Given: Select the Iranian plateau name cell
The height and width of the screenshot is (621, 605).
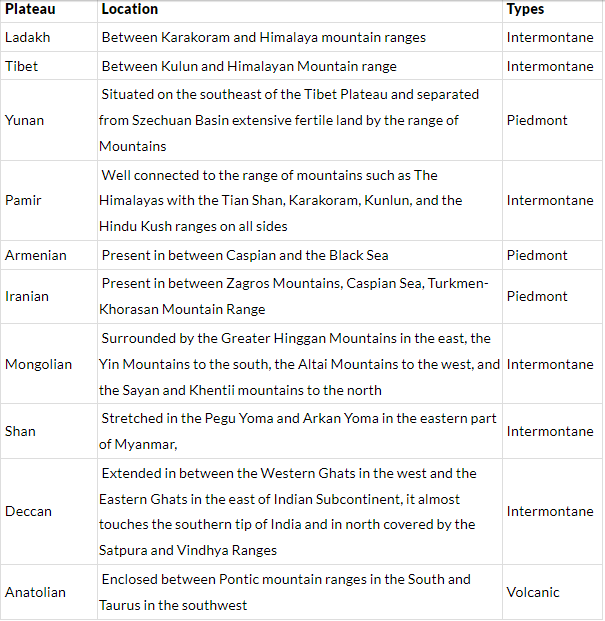Looking at the screenshot, I should 27,296.
